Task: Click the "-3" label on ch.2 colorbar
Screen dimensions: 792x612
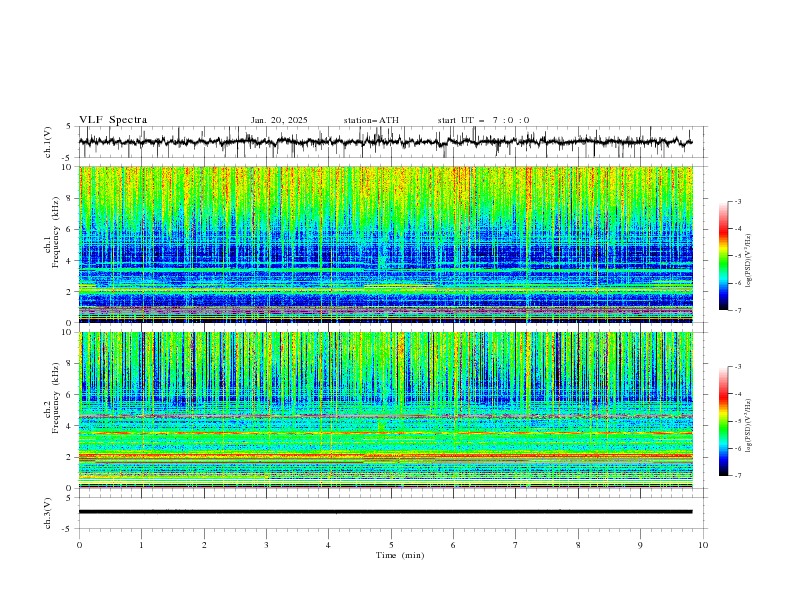Action: coord(738,367)
